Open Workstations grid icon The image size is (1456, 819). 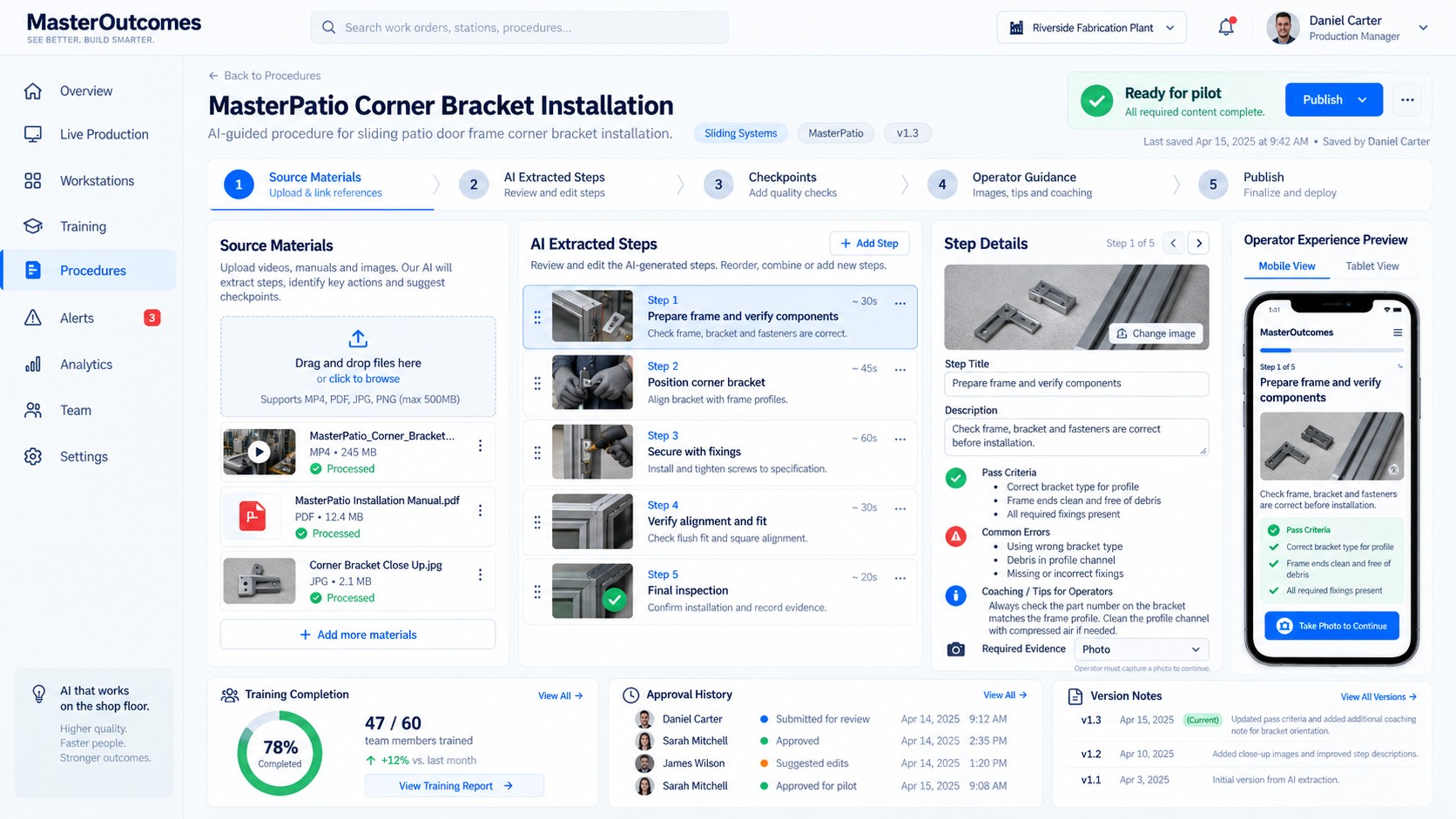[33, 181]
